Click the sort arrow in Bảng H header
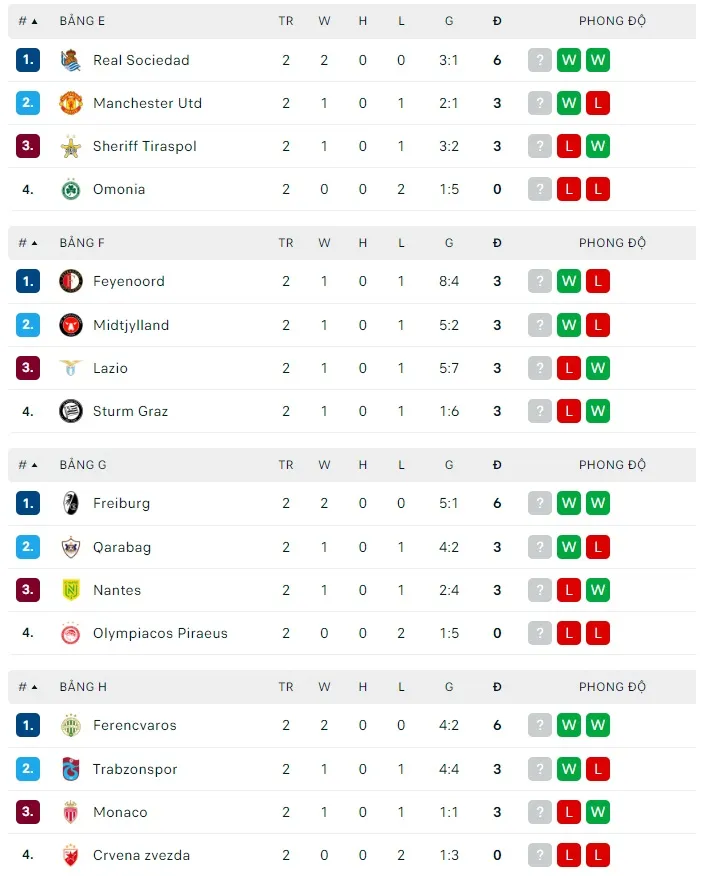 34,686
